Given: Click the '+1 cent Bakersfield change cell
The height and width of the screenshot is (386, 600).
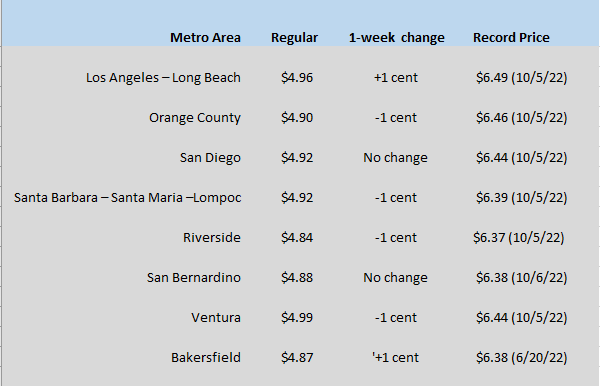Looking at the screenshot, I should point(396,357).
